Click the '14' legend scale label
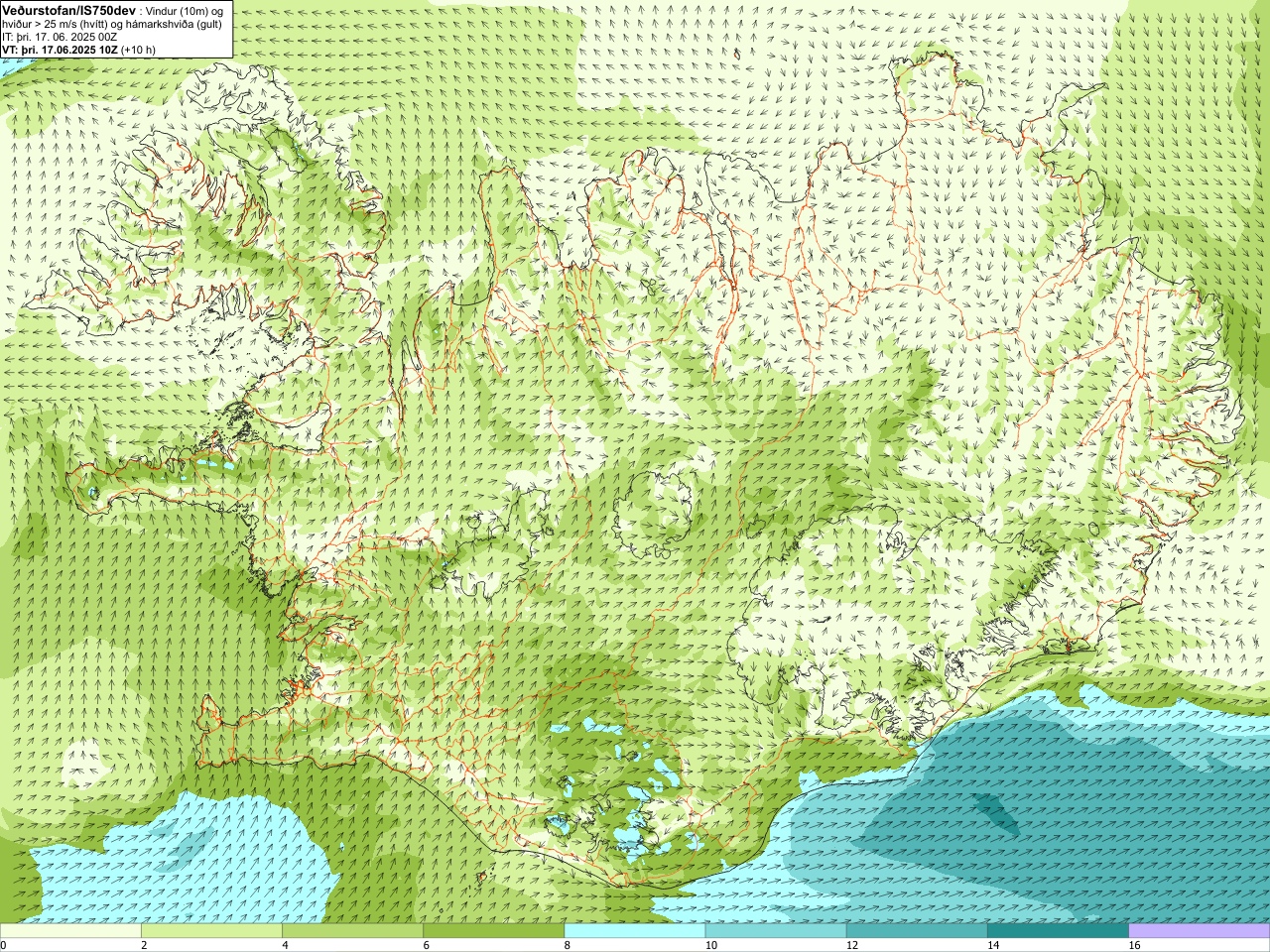 coord(992,945)
